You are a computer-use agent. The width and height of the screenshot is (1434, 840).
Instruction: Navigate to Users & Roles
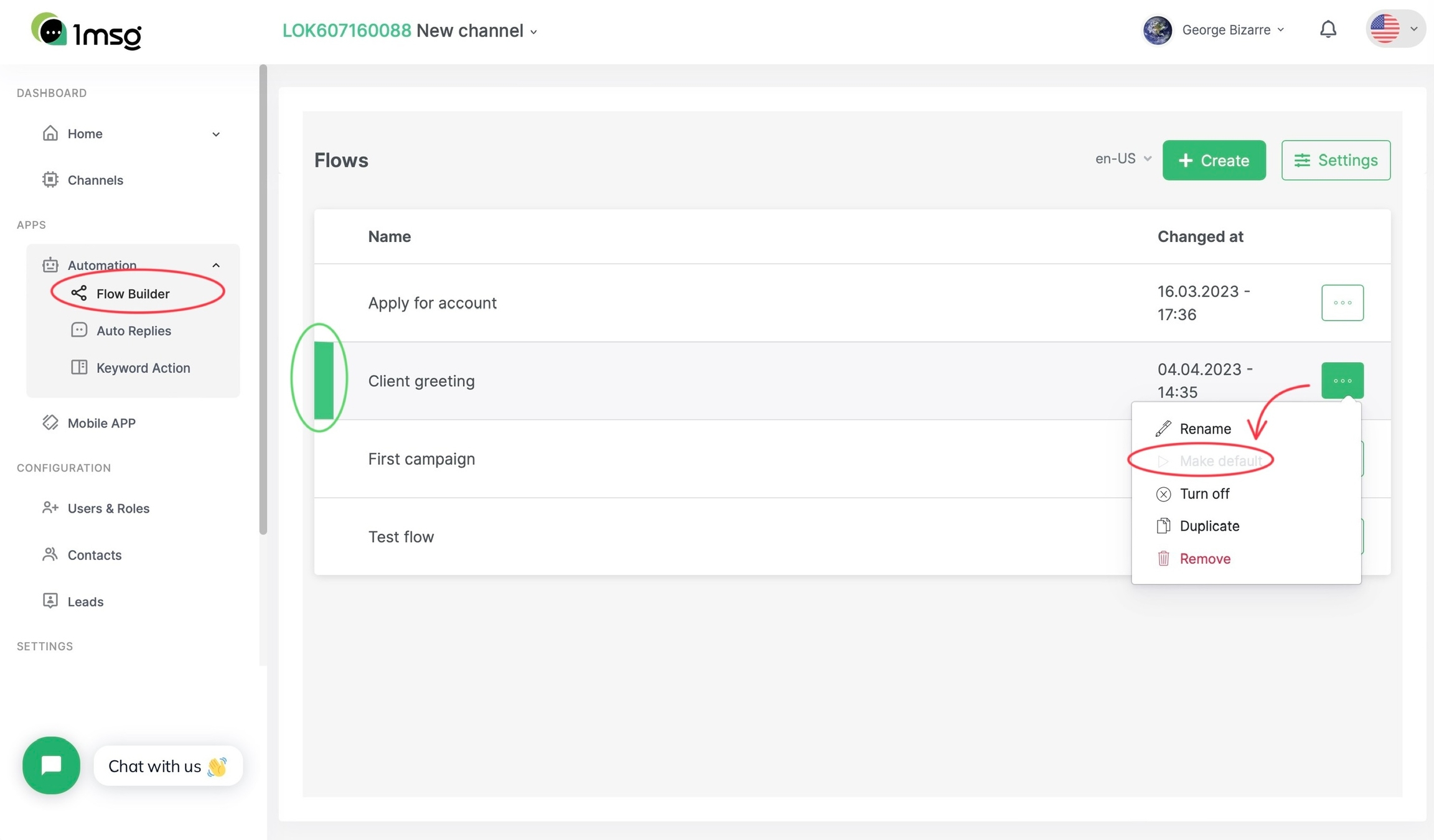point(108,508)
